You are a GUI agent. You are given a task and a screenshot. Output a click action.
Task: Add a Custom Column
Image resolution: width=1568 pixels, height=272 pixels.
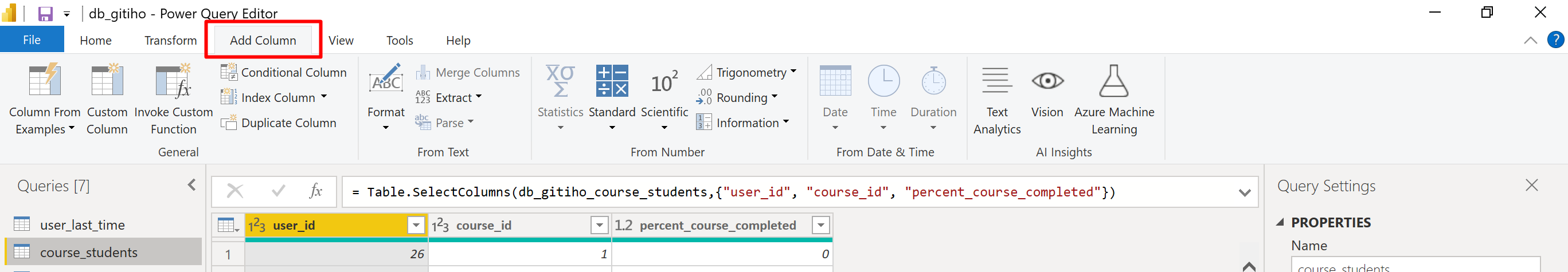pos(107,100)
